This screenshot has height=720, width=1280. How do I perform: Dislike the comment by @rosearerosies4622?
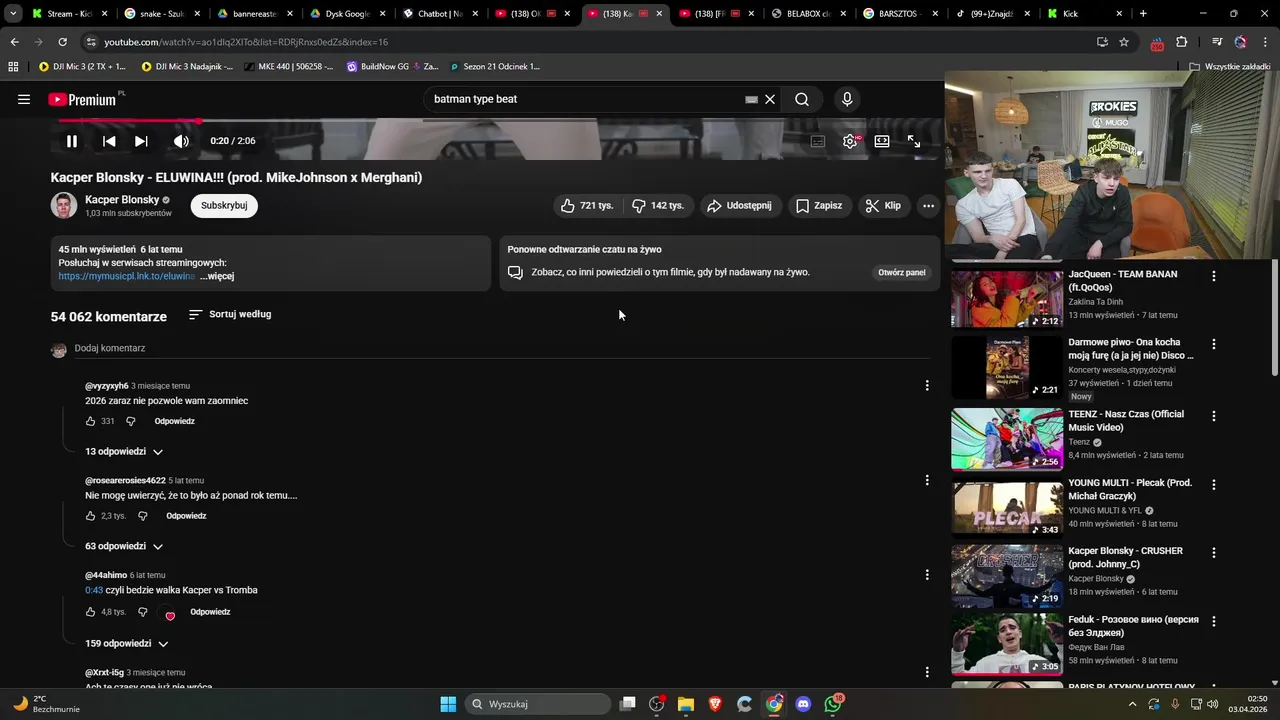click(142, 516)
